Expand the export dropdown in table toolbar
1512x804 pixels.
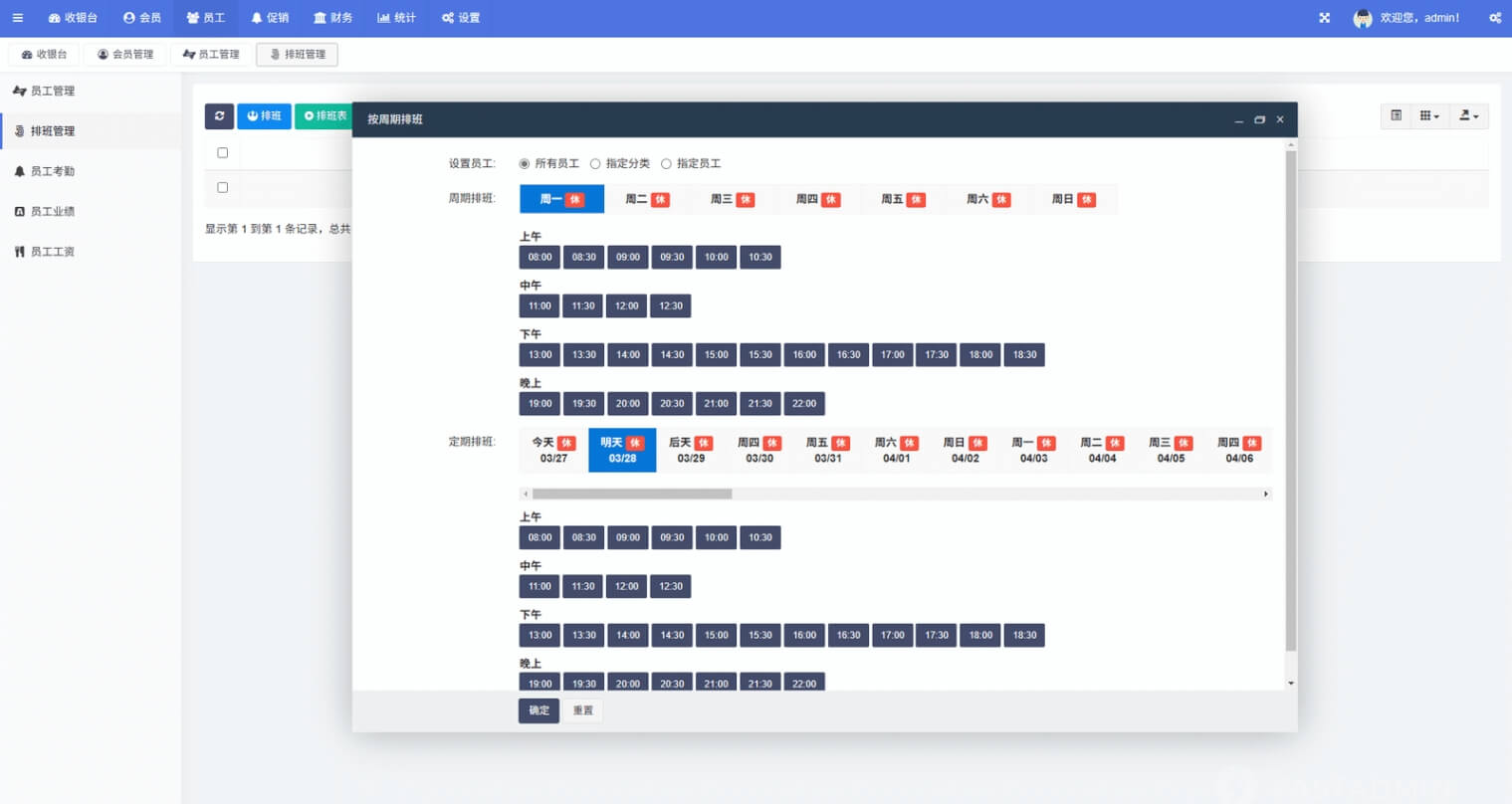(x=1468, y=116)
